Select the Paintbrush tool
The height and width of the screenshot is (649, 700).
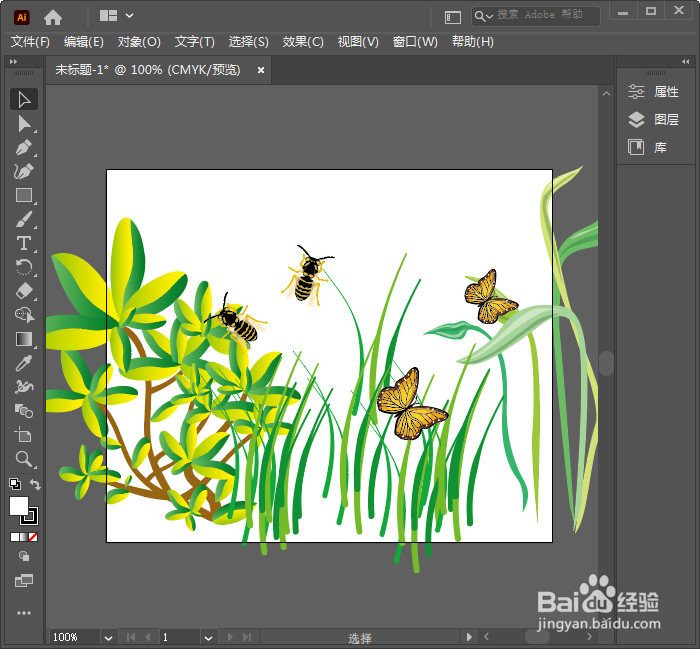tap(24, 220)
